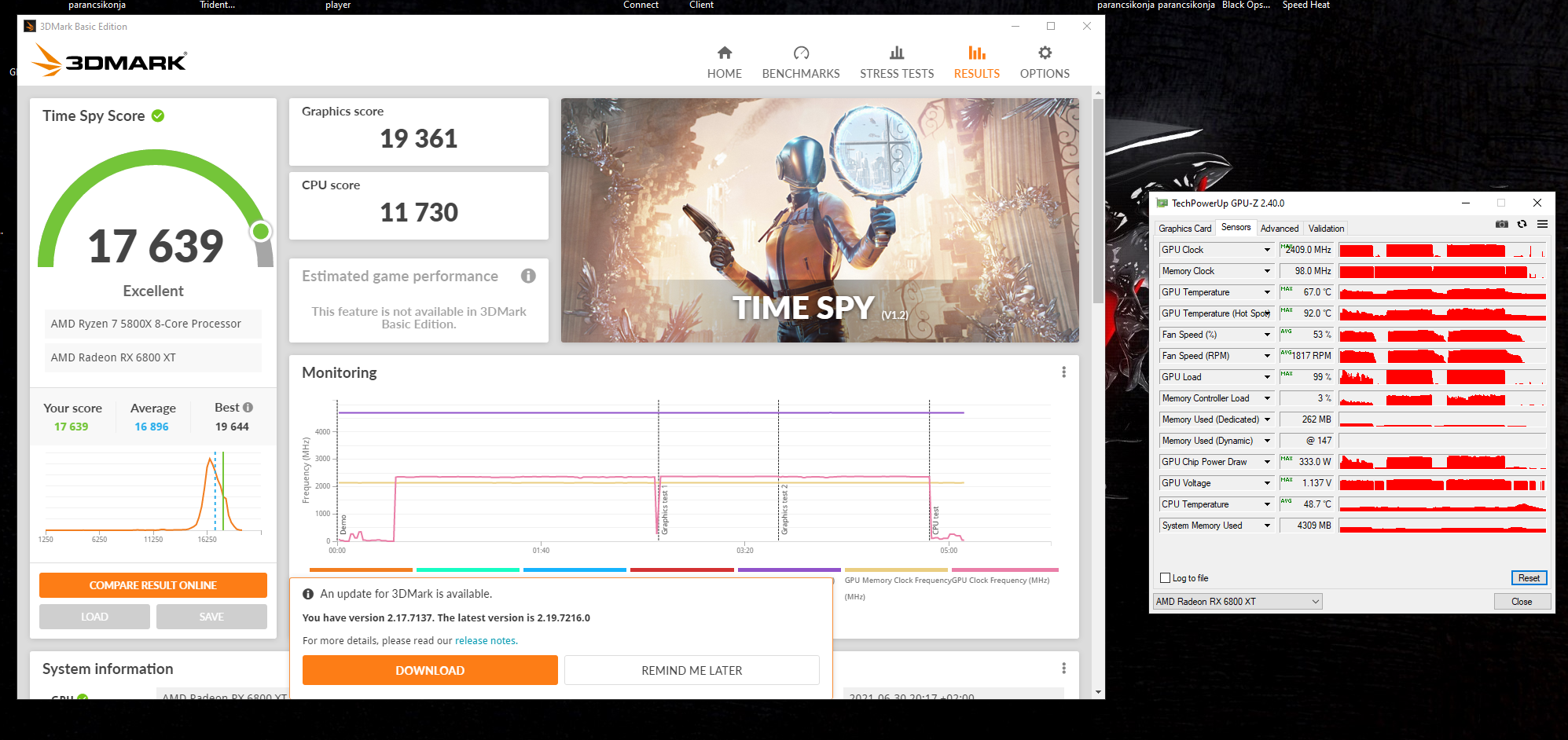Click the Average score 16 896

click(152, 427)
